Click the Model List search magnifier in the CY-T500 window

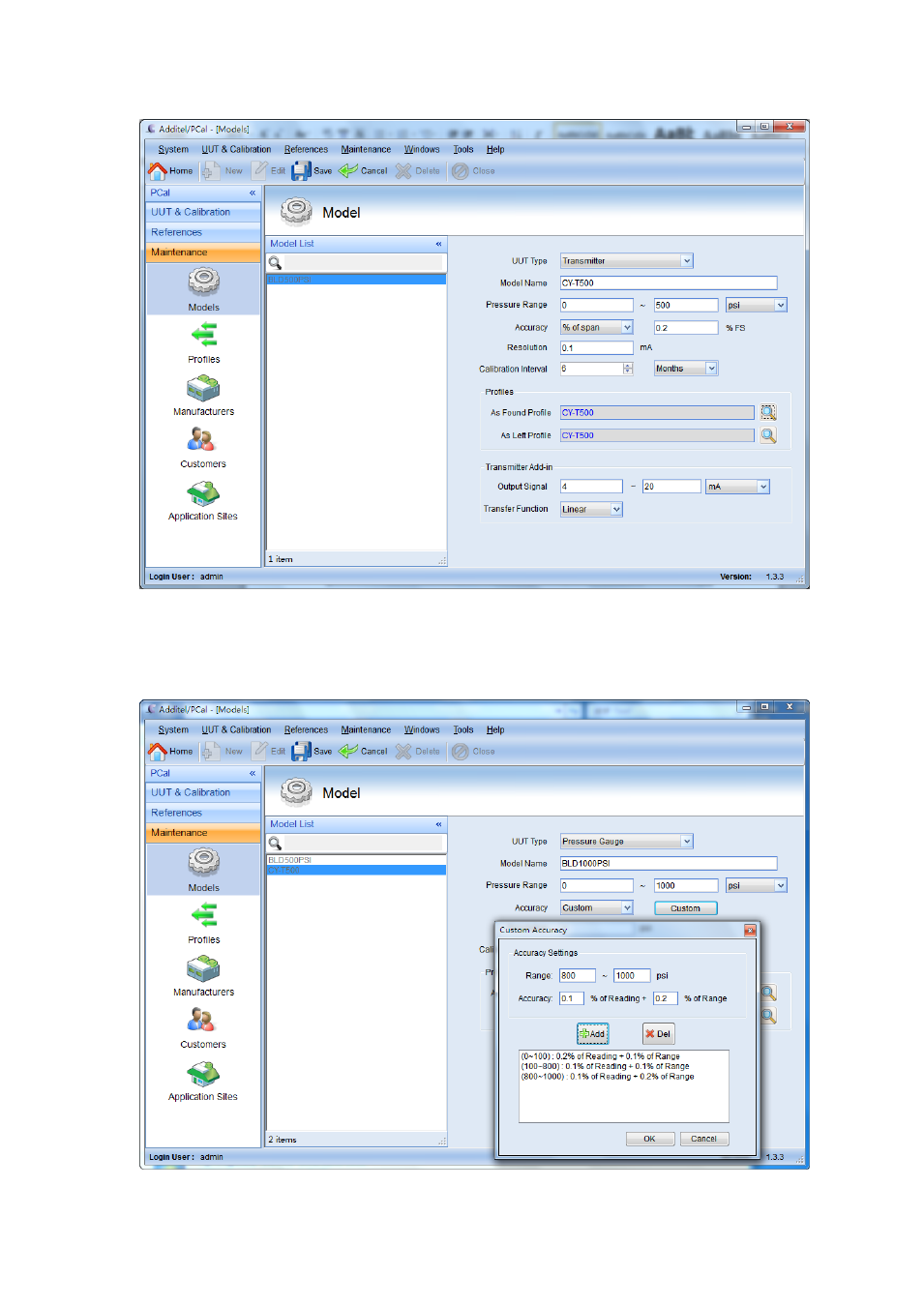pos(275,263)
